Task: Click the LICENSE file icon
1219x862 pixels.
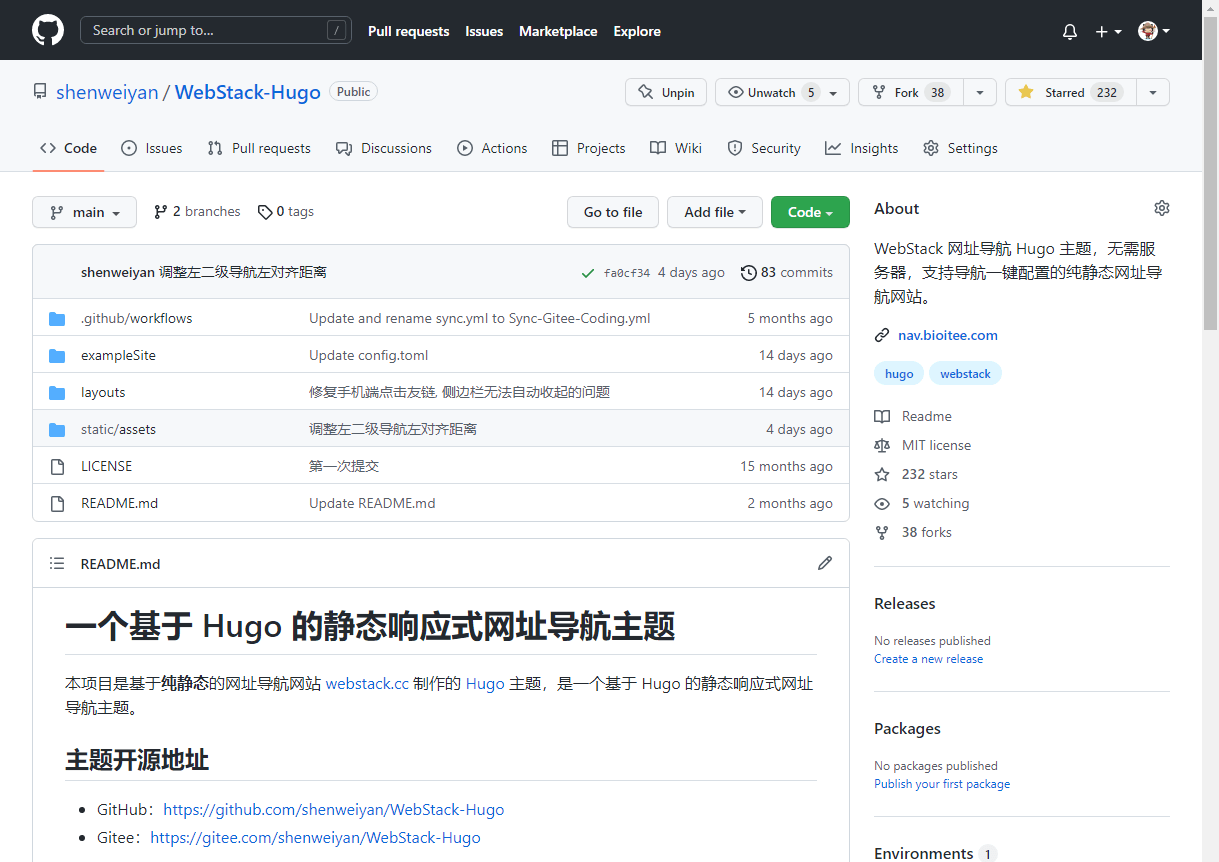Action: tap(57, 466)
